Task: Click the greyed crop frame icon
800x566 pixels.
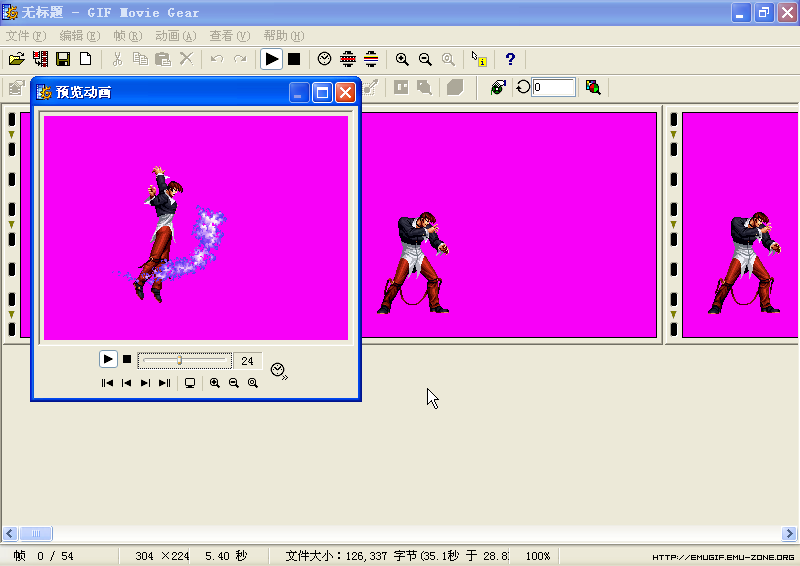Action: [402, 87]
